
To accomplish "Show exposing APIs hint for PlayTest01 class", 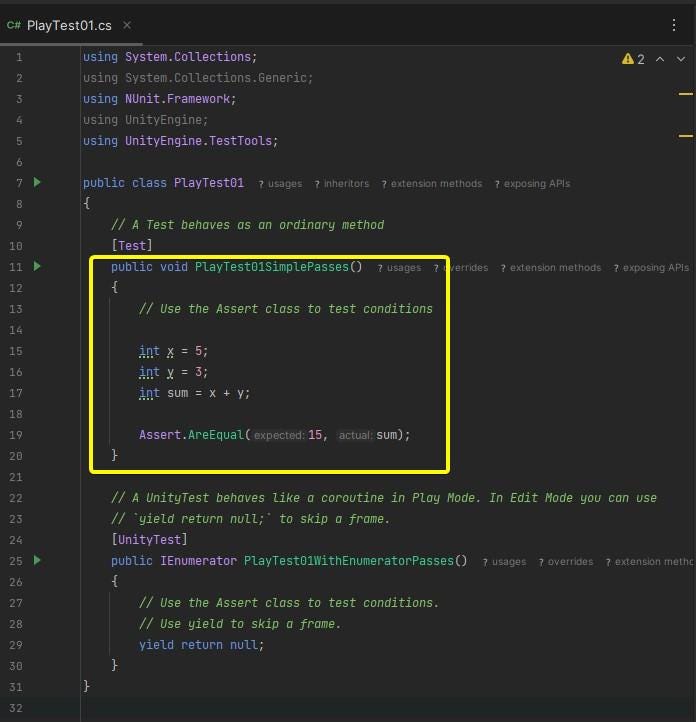I will click(x=532, y=184).
